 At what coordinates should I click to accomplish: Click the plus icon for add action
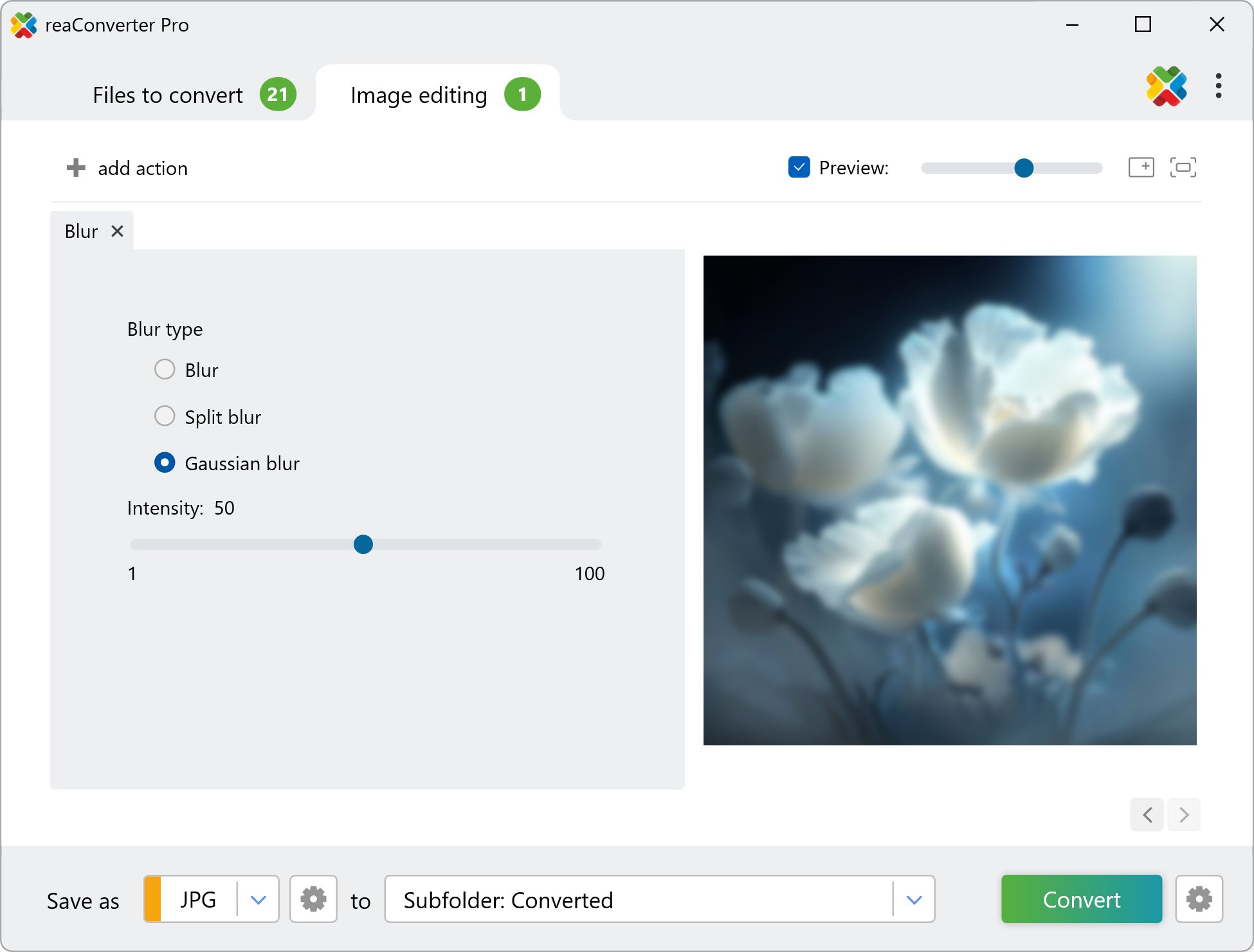click(76, 168)
